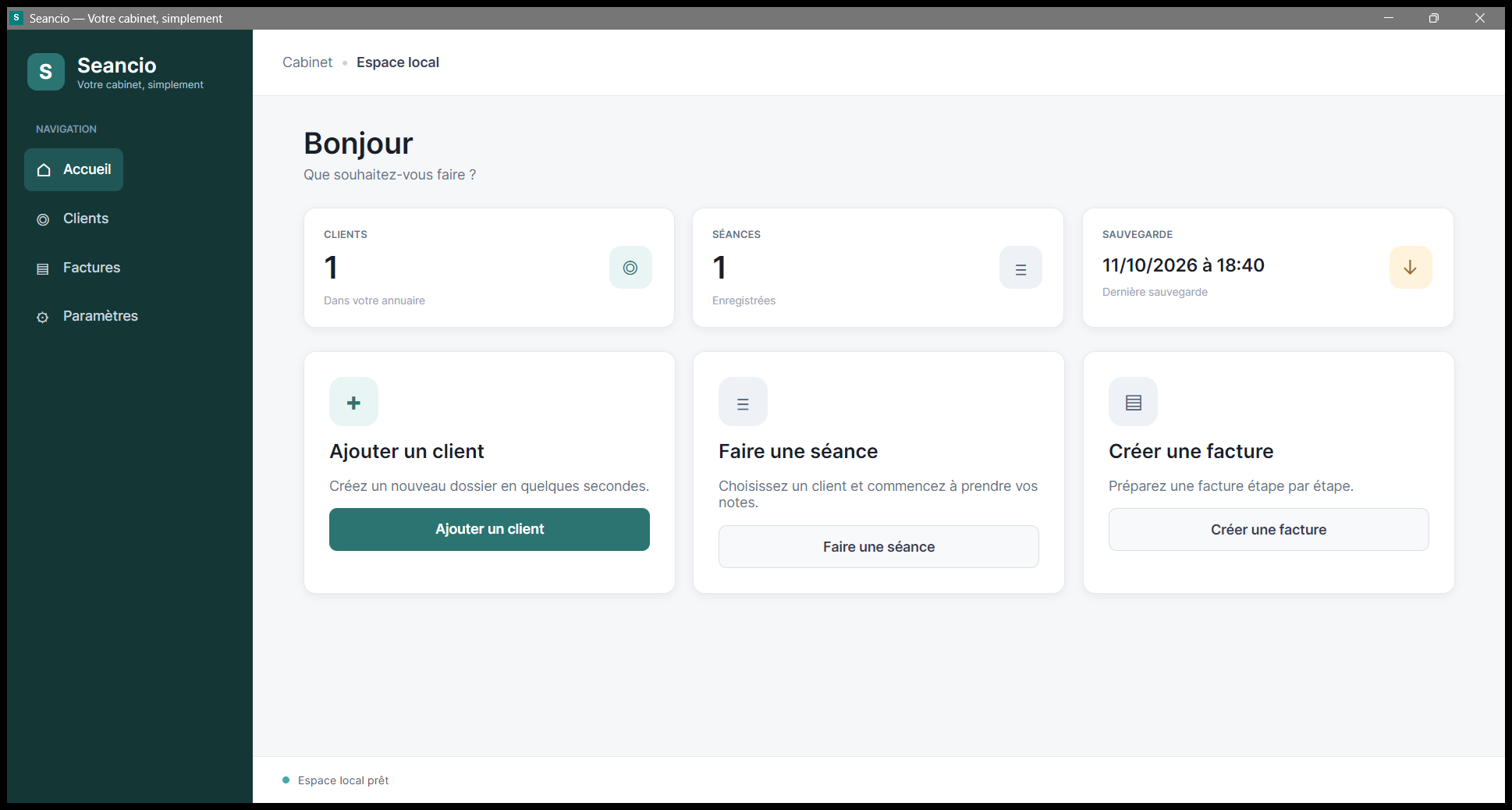Click 'Préparez une facture étape par étape.' text

click(x=1231, y=486)
